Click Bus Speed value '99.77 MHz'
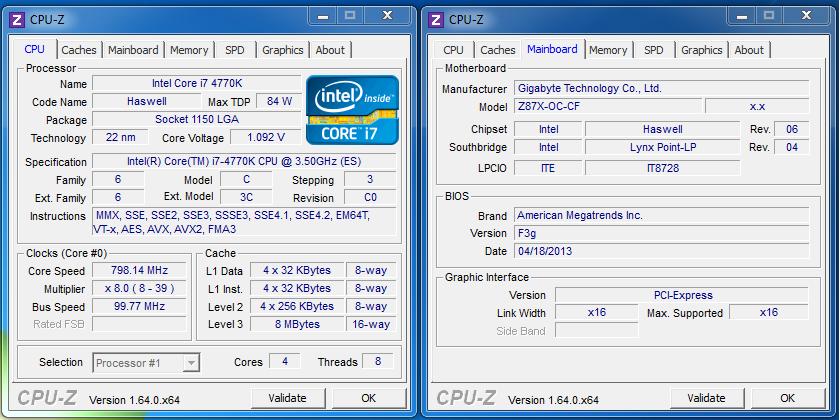 point(139,306)
